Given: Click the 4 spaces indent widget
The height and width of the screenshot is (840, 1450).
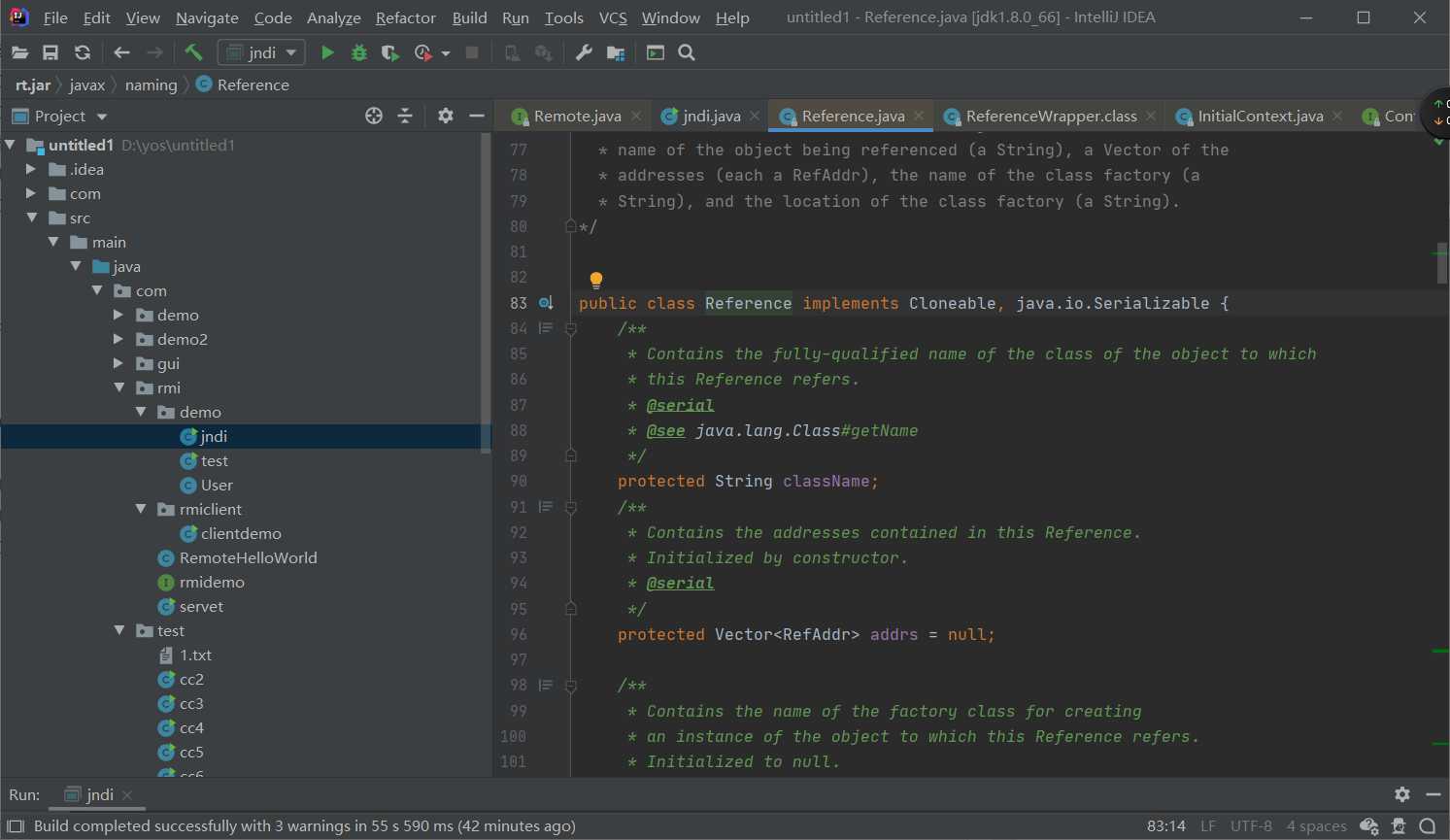Looking at the screenshot, I should (x=1317, y=826).
